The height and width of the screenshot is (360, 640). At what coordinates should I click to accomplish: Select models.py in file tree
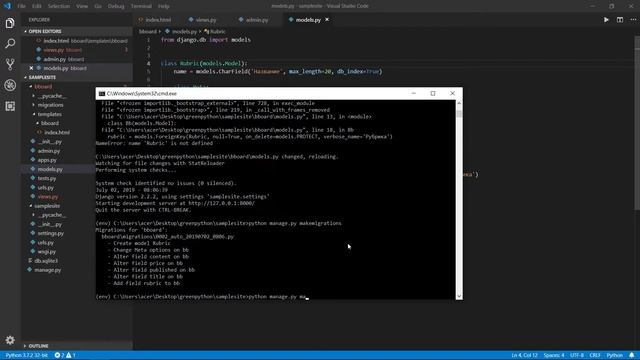pyautogui.click(x=50, y=169)
